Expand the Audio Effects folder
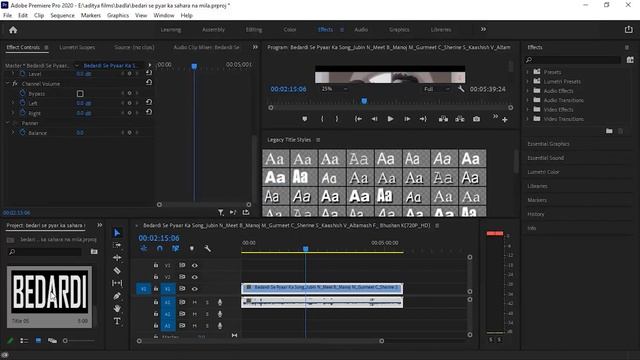This screenshot has width=640, height=360. (x=528, y=91)
